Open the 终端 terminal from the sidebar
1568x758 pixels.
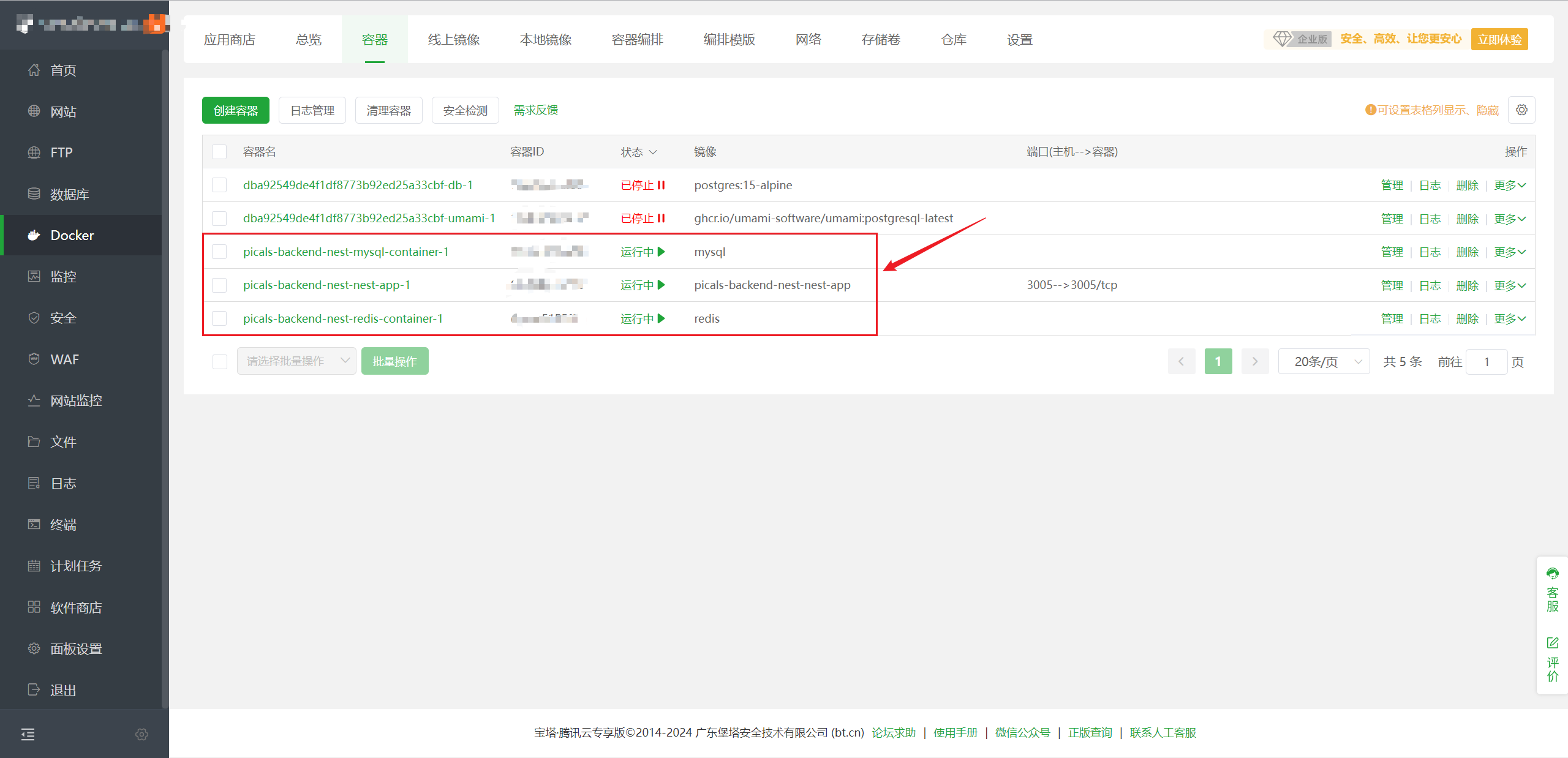(62, 525)
